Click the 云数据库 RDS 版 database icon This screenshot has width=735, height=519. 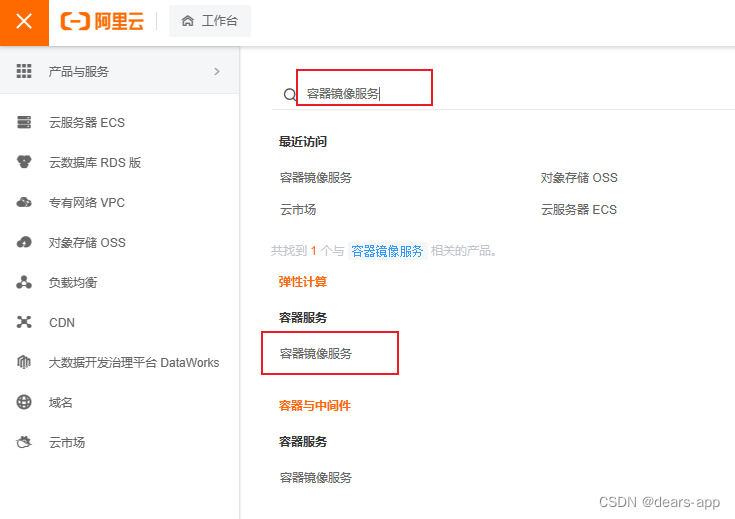[24, 162]
